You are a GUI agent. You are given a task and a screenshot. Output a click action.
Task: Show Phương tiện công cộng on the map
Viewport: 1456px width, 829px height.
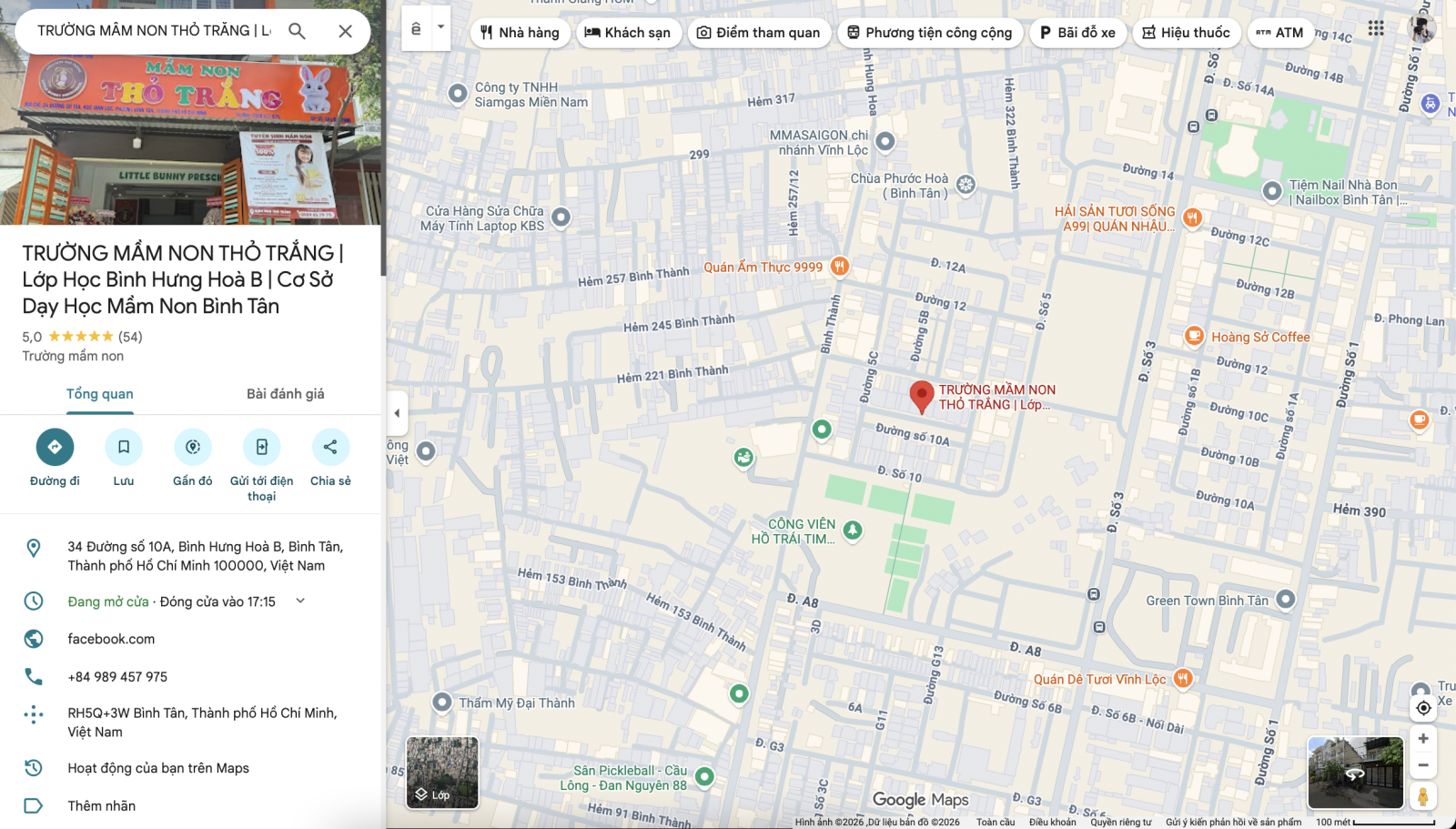click(x=930, y=33)
